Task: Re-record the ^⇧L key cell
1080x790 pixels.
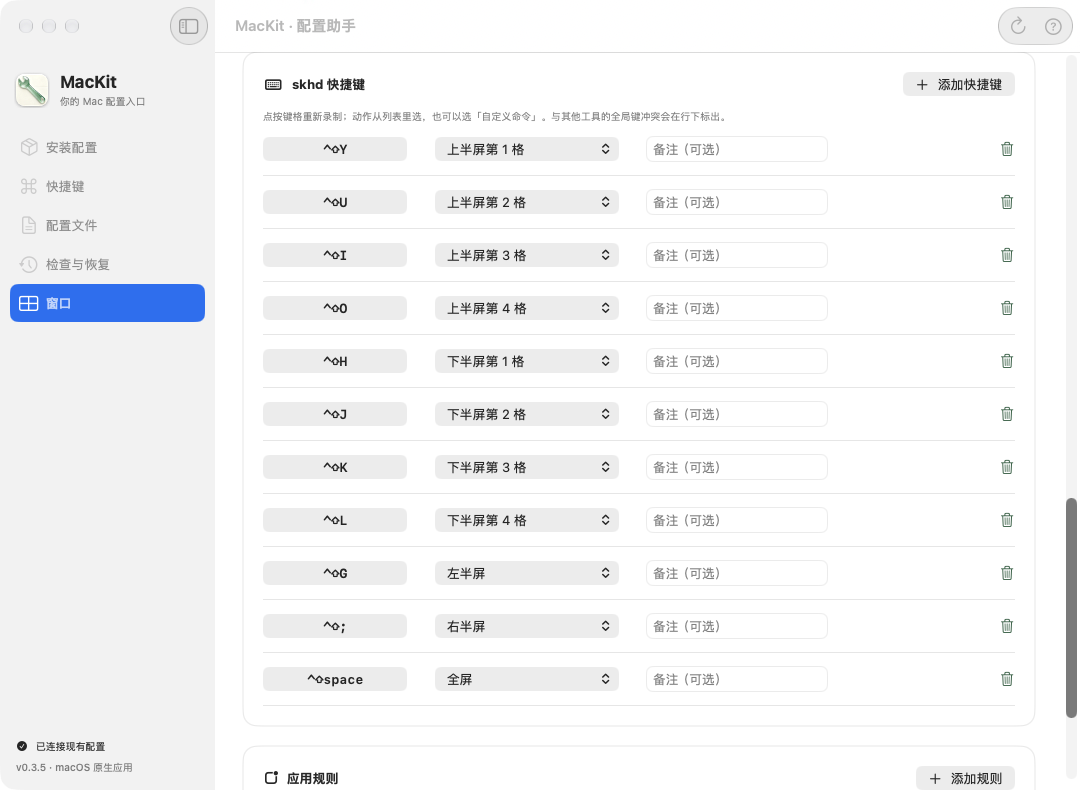Action: 335,521
